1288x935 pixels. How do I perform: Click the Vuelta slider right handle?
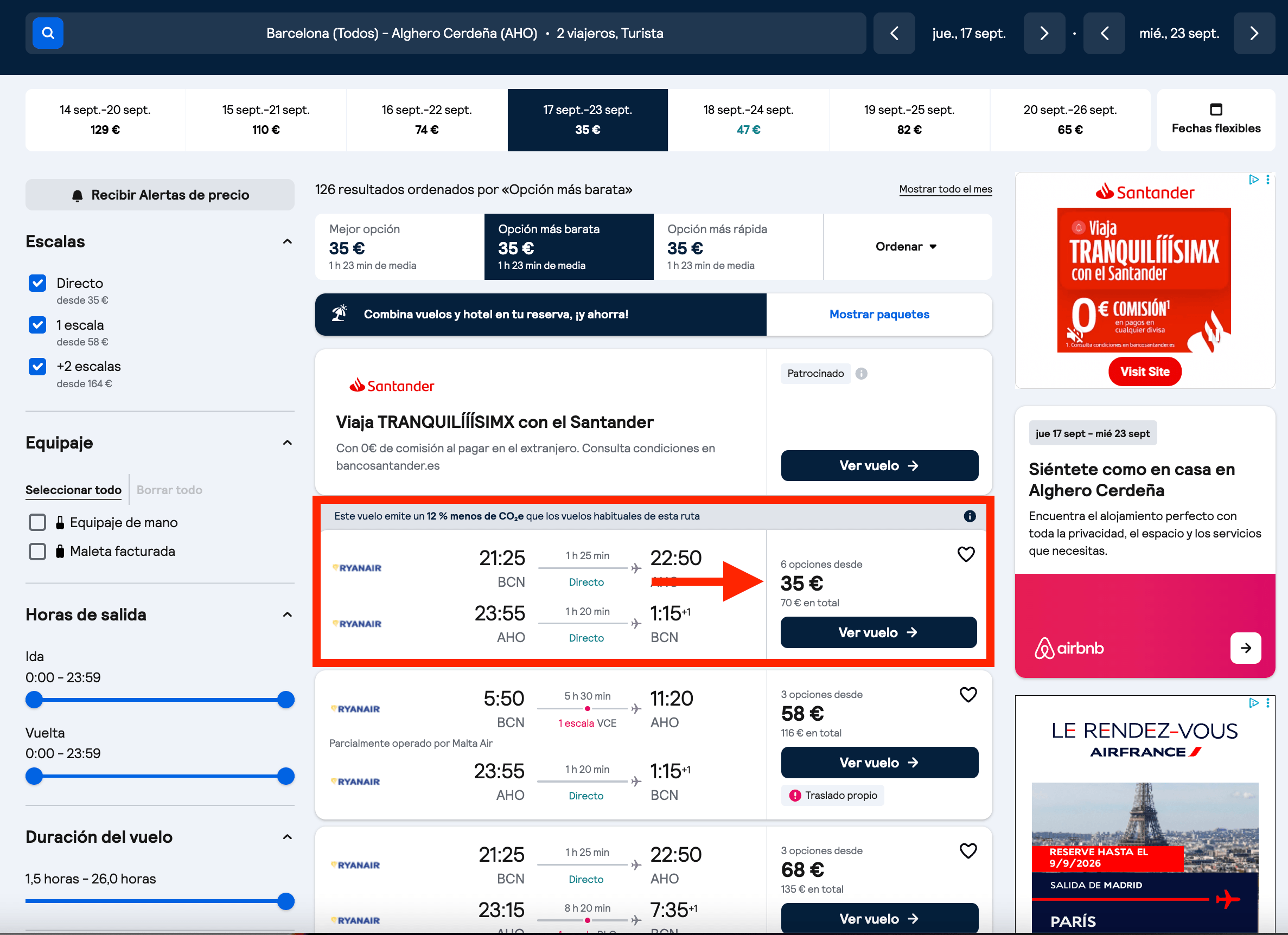pos(286,776)
